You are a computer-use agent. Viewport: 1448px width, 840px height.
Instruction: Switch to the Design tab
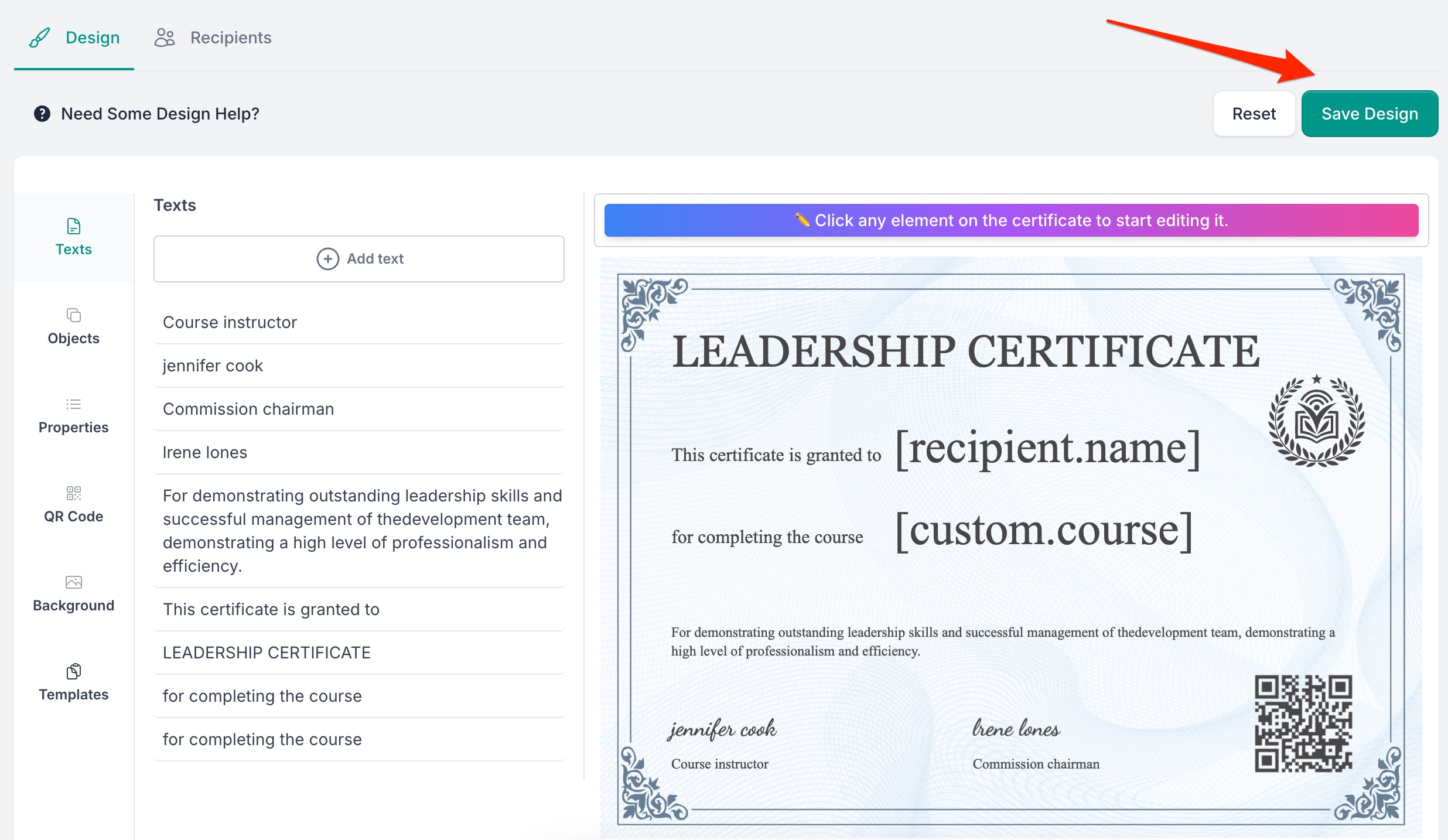75,37
